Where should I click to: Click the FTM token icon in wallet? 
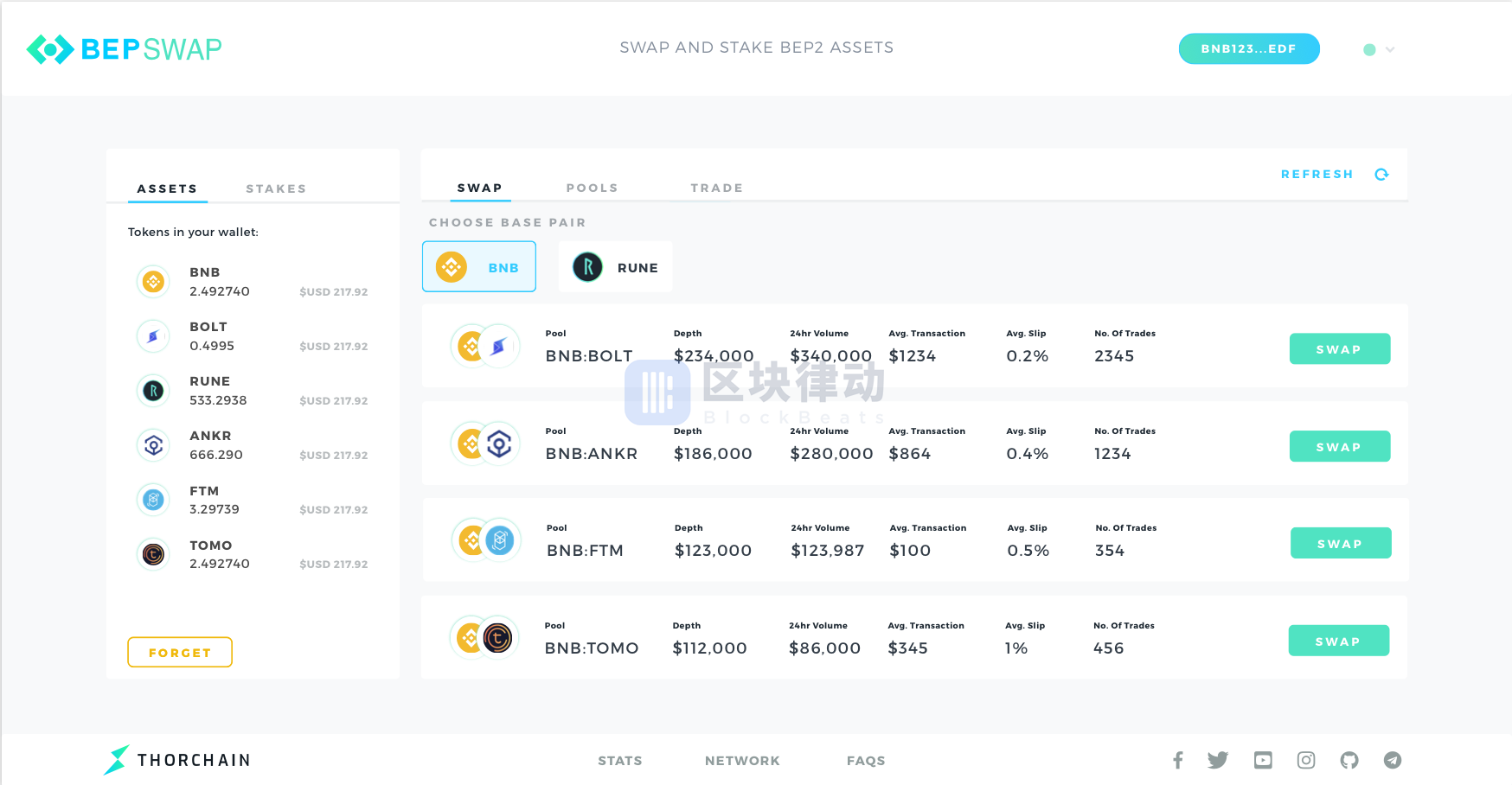[x=153, y=499]
